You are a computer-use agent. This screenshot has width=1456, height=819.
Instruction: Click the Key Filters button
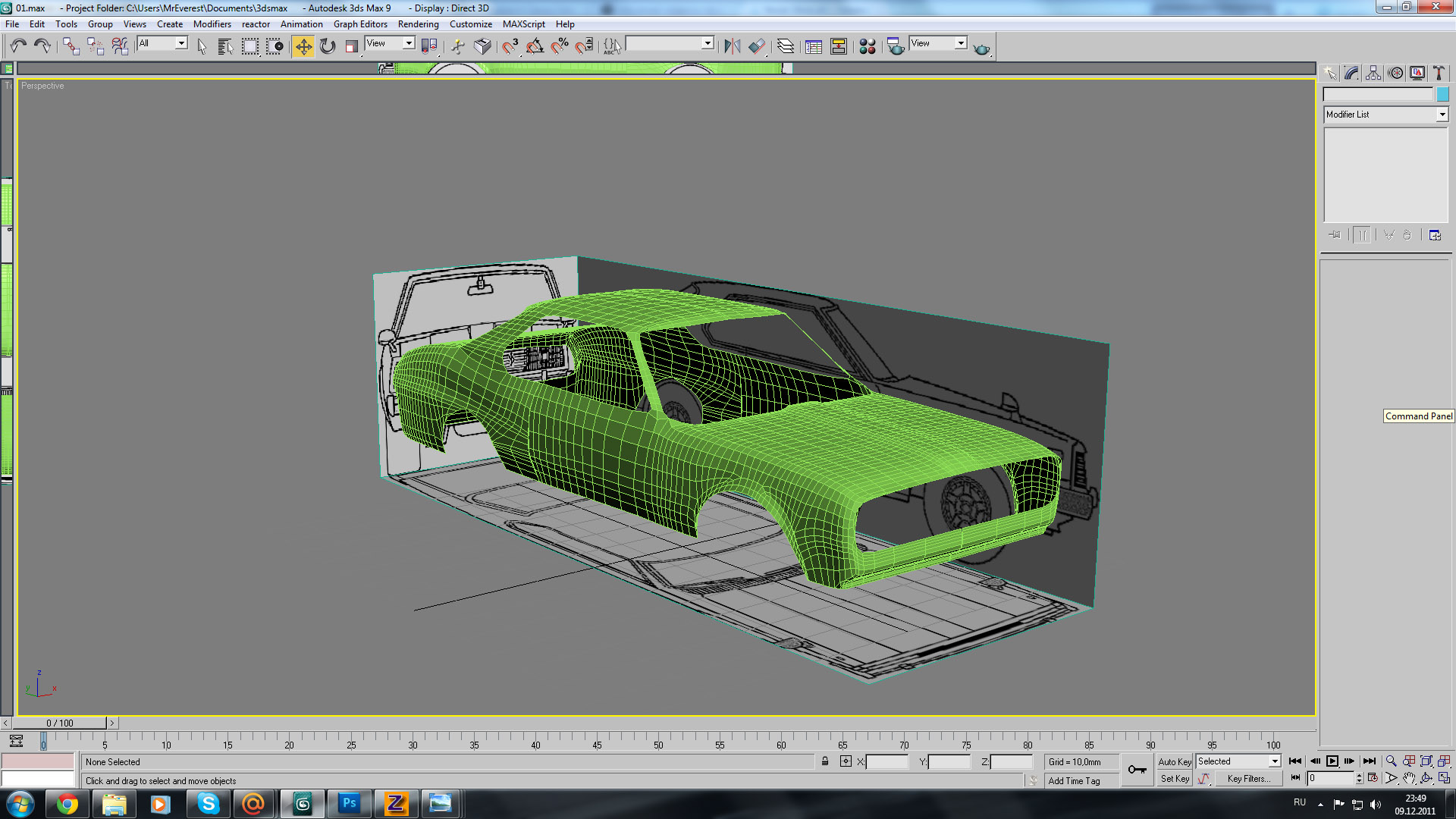point(1248,779)
